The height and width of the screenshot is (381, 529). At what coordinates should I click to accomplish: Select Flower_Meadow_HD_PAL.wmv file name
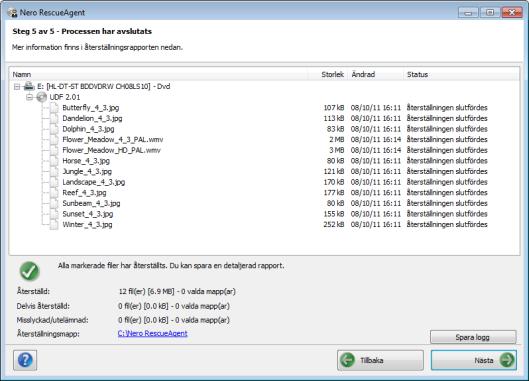click(111, 150)
